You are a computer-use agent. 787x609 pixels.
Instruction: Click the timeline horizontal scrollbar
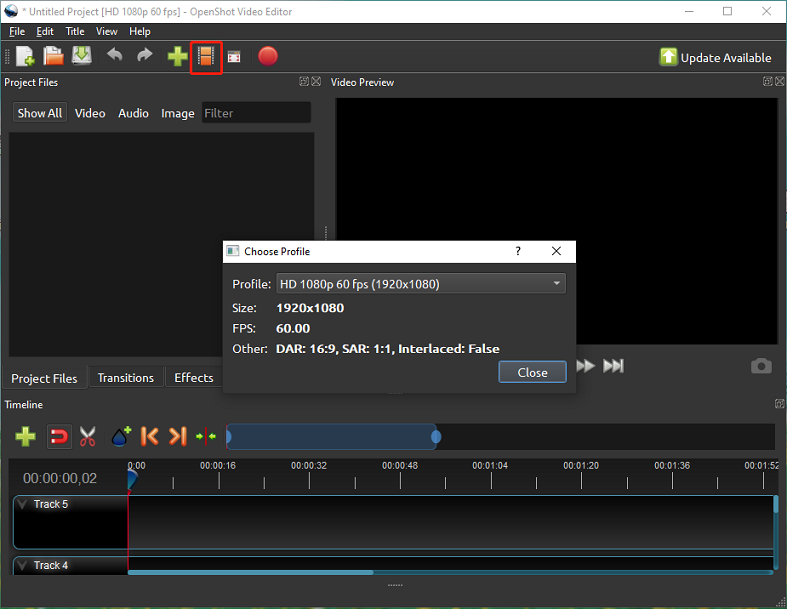coord(250,572)
